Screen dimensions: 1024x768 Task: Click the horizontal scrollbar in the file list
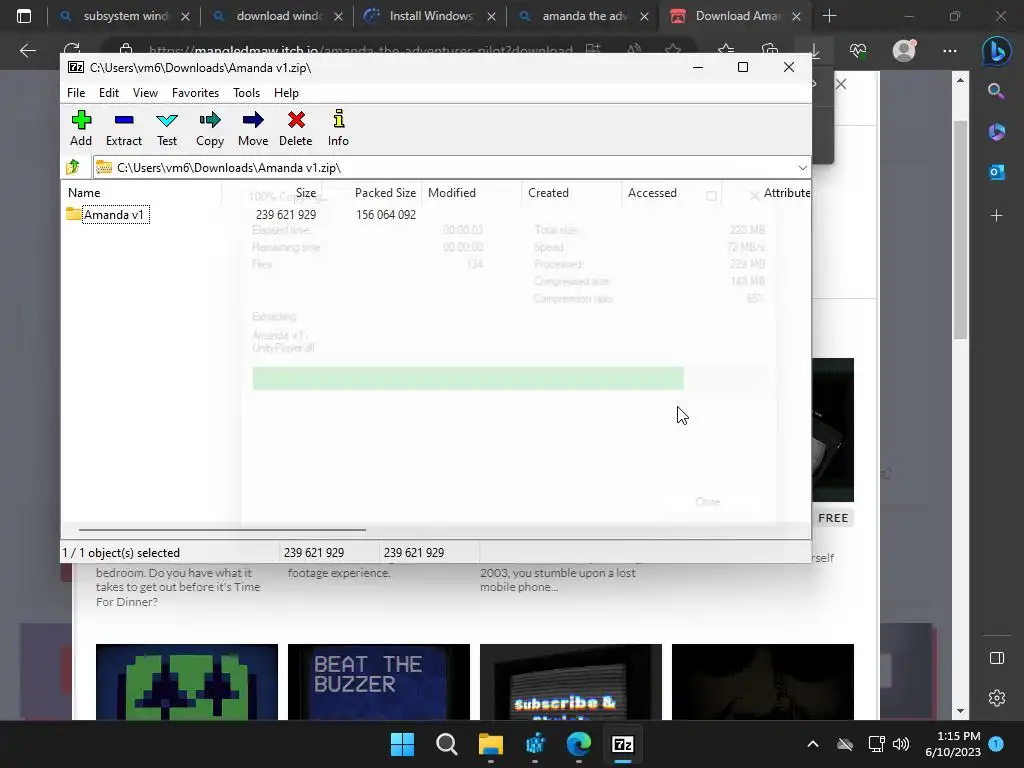tap(222, 530)
